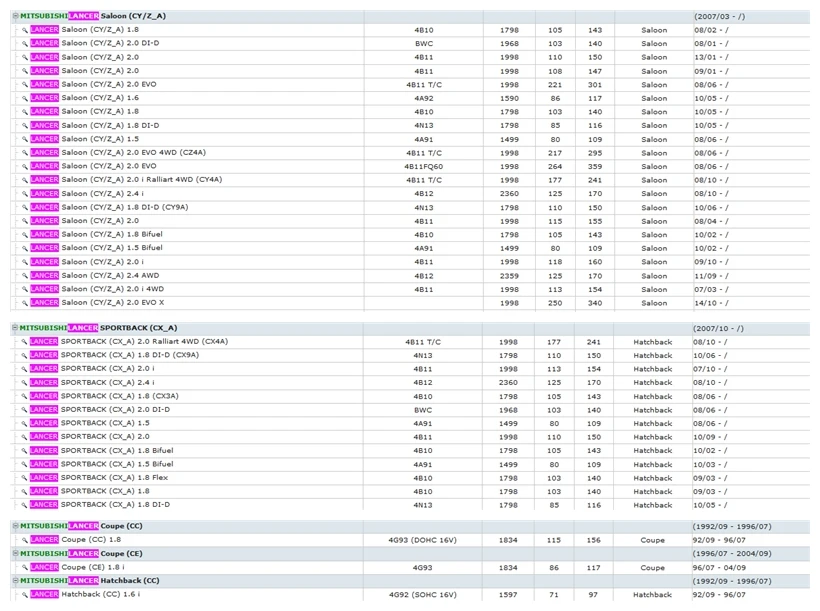Click the 96/07 - 04/09 date cell
The image size is (820, 611).
(719, 568)
